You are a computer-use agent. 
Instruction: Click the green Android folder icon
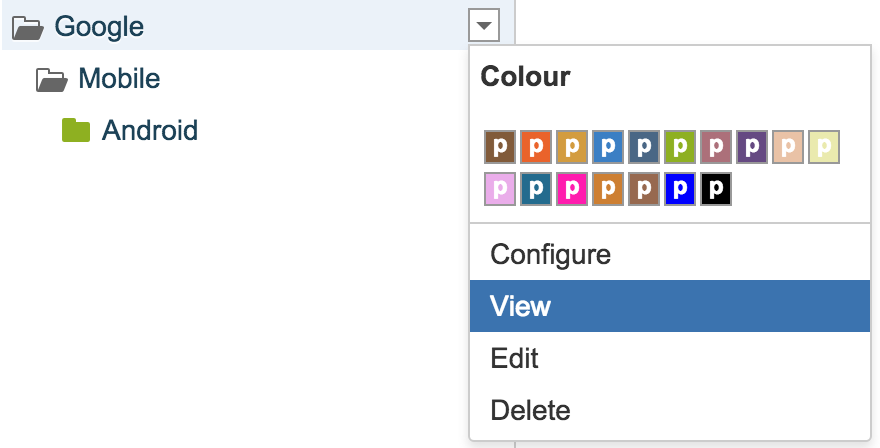point(76,130)
